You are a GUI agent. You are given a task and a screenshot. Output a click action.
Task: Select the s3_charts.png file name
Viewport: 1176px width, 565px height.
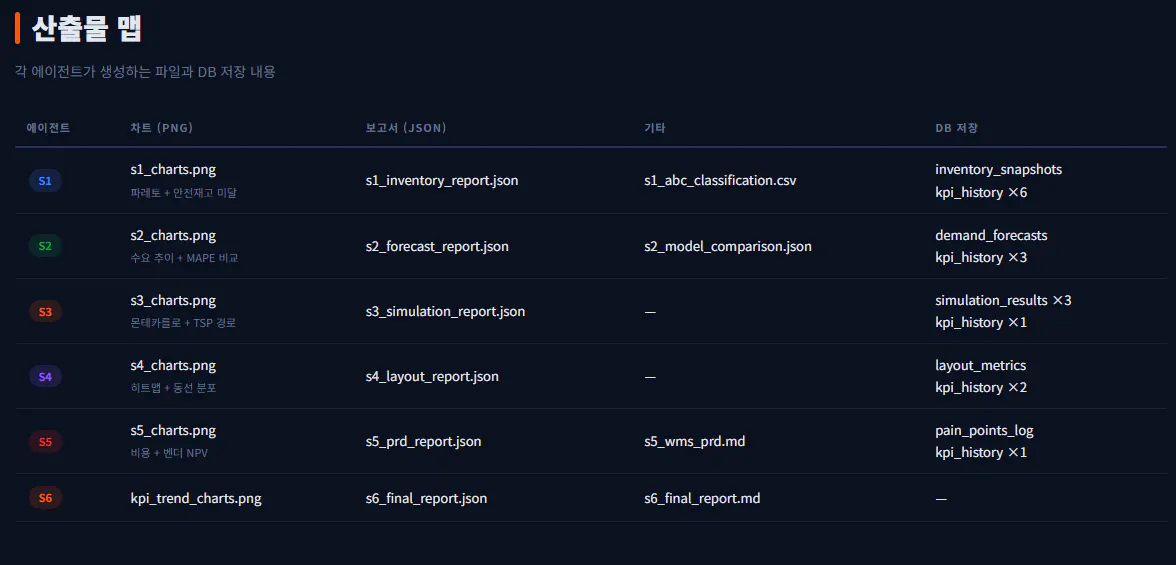pyautogui.click(x=172, y=301)
